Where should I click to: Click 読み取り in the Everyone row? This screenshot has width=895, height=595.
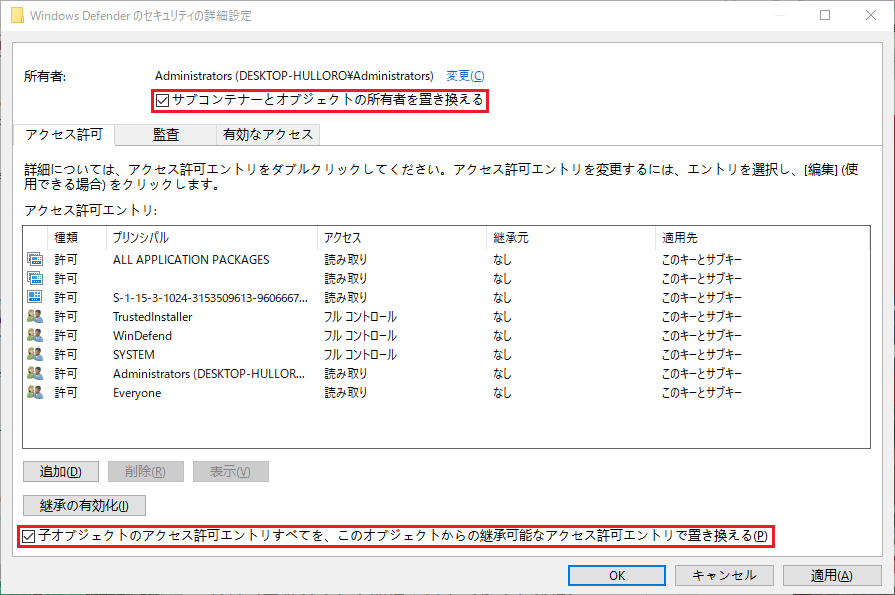[346, 393]
